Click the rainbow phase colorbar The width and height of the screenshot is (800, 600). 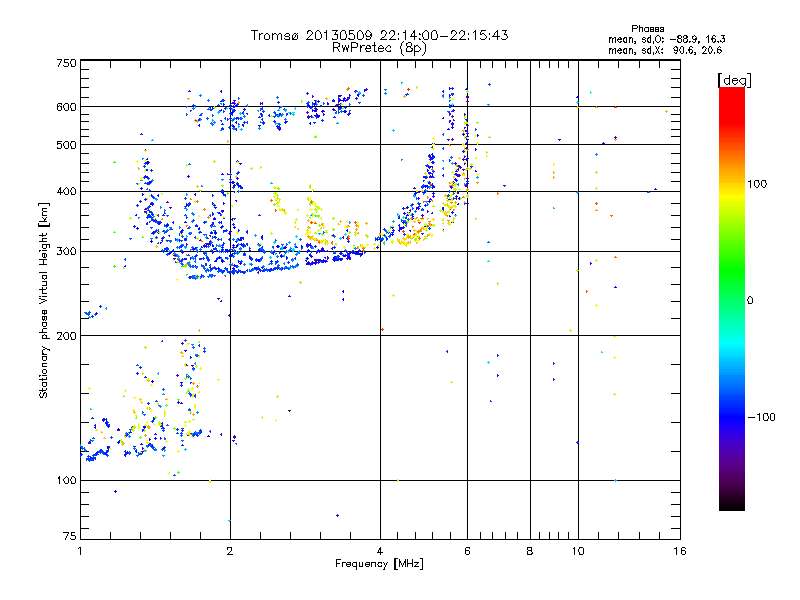click(732, 299)
